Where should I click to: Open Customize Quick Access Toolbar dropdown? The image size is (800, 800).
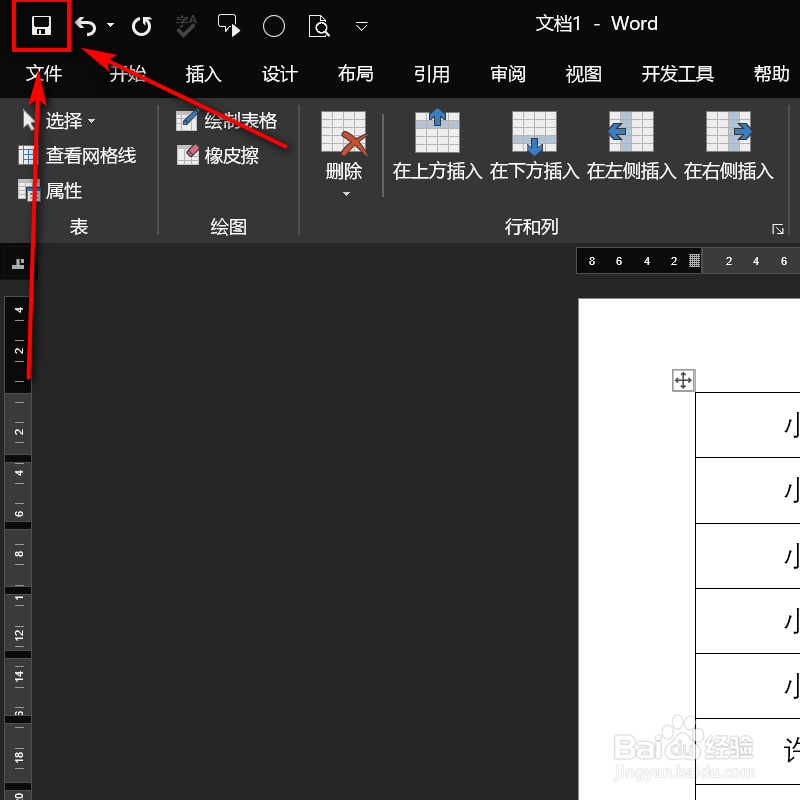tap(361, 26)
